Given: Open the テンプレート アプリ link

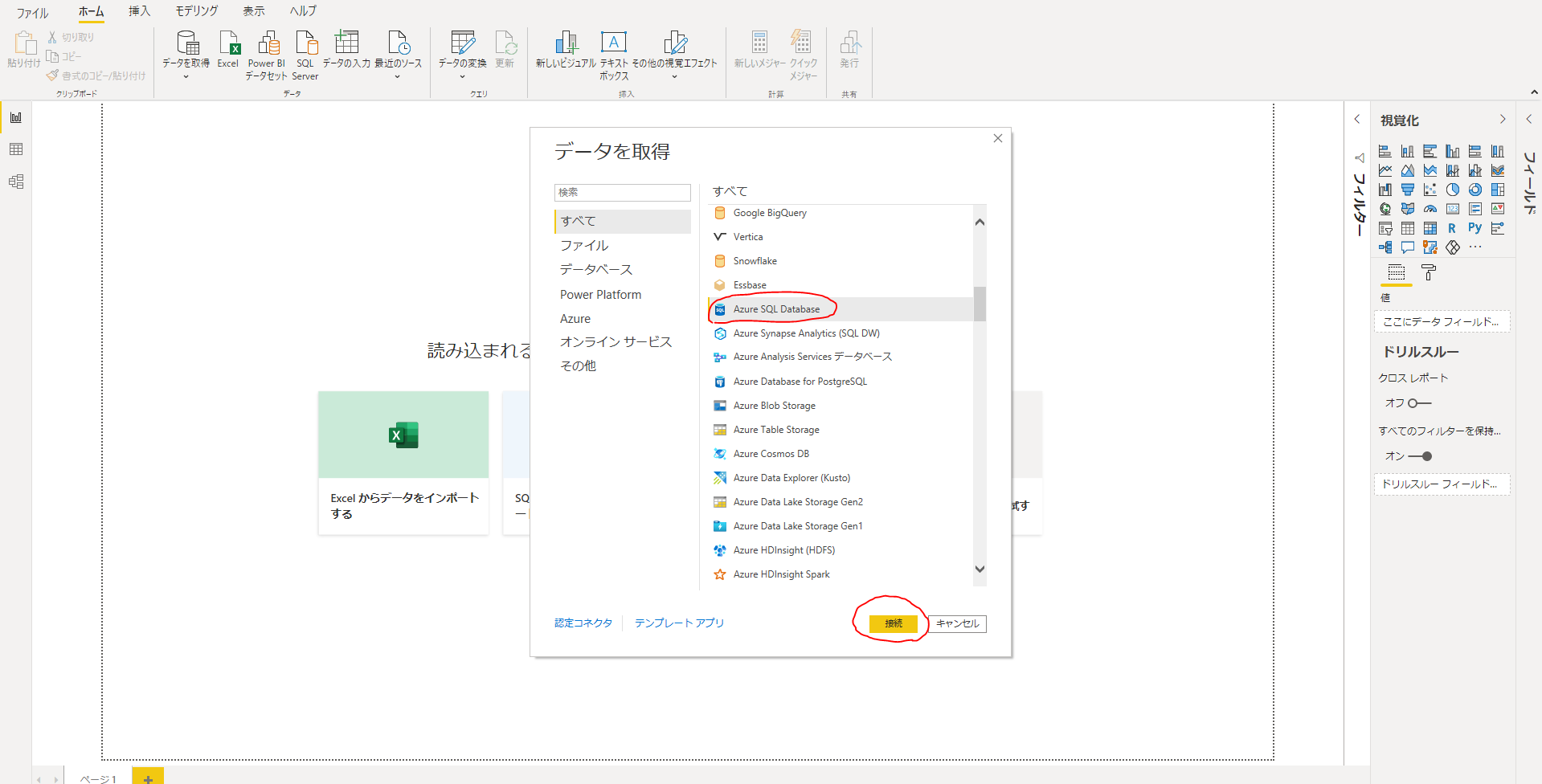Looking at the screenshot, I should click(x=679, y=623).
